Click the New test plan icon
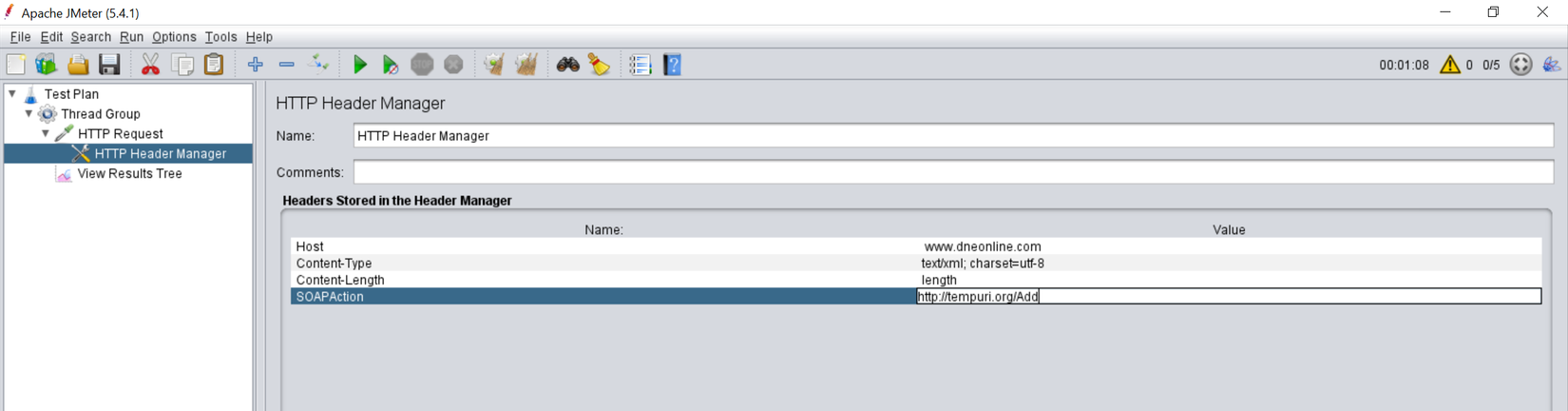 pyautogui.click(x=16, y=65)
